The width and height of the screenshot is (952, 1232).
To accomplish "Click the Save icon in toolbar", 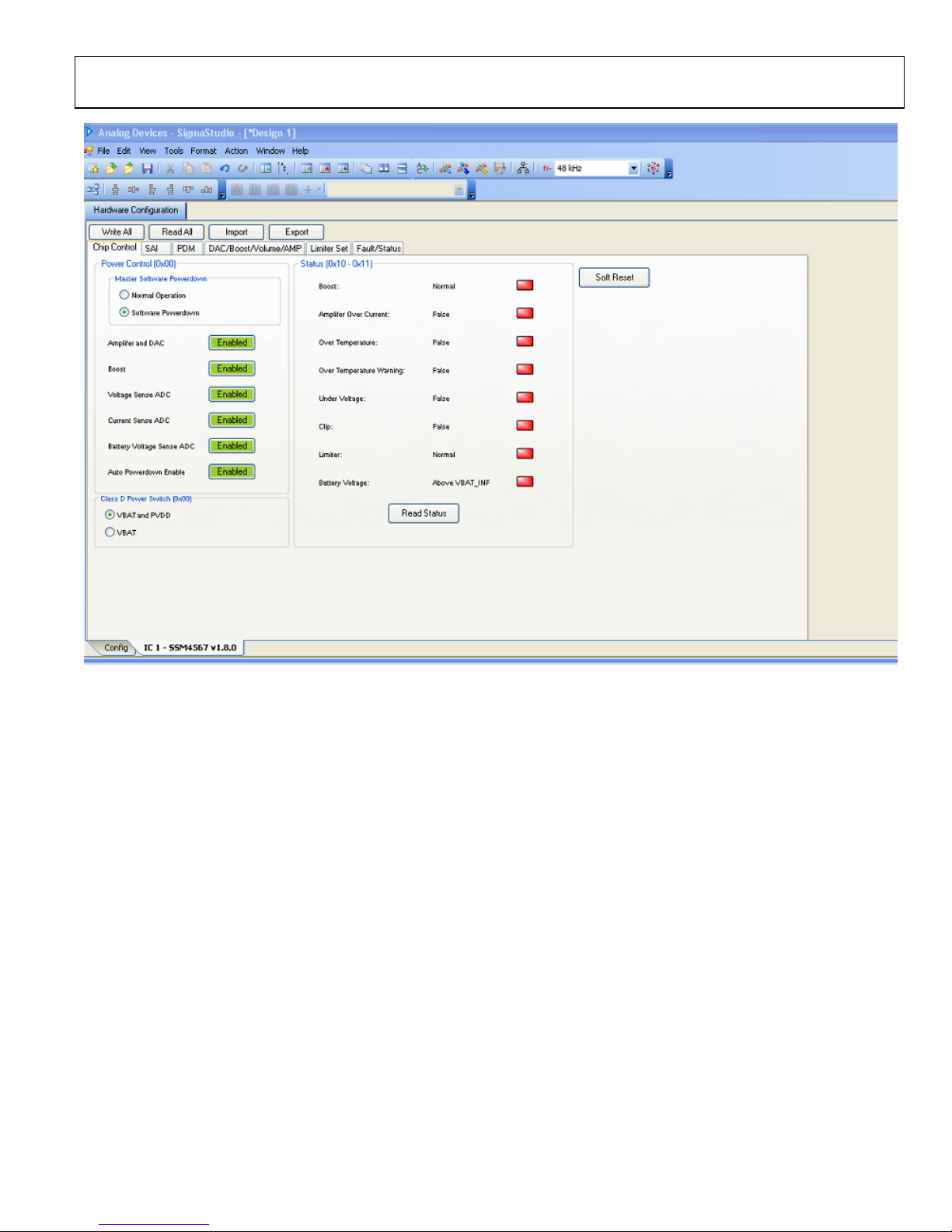I will 147,169.
